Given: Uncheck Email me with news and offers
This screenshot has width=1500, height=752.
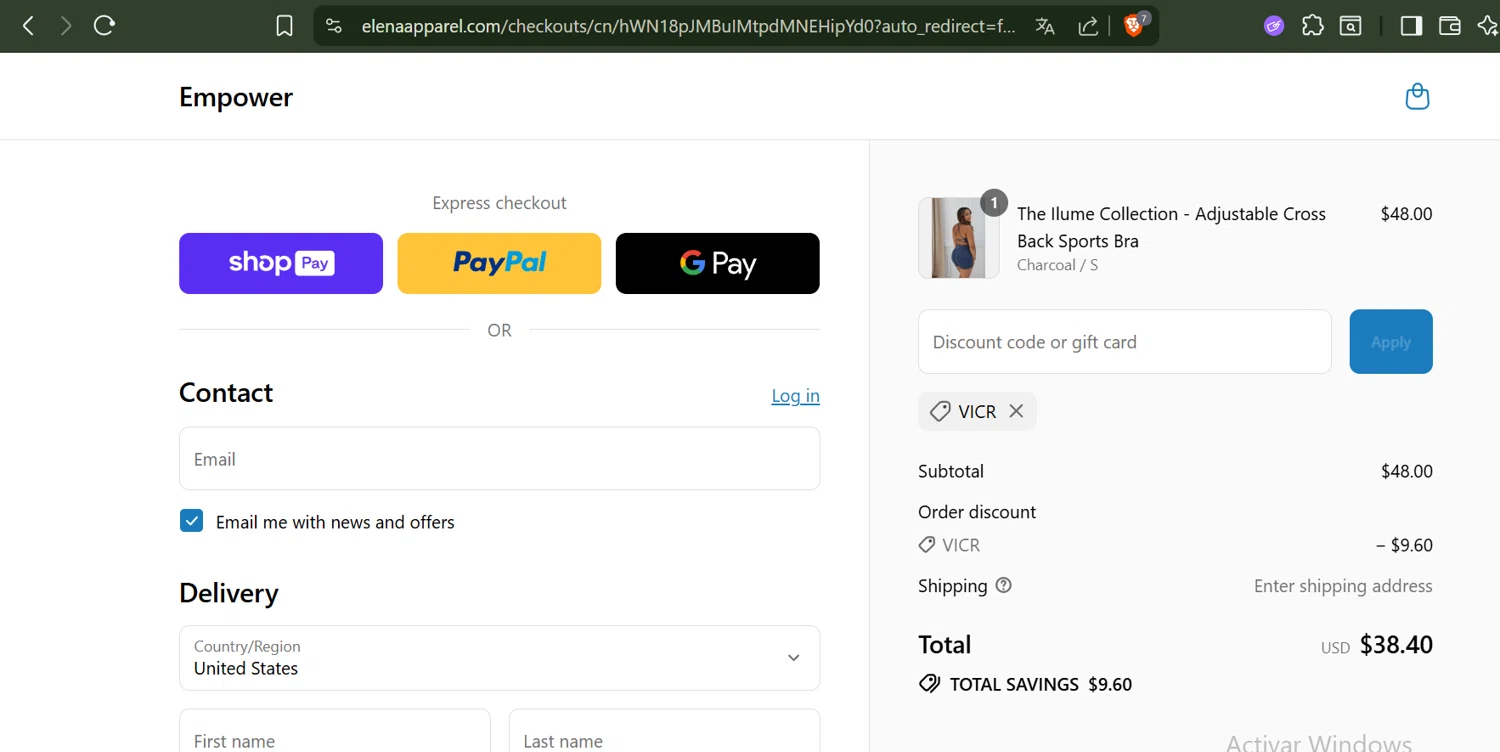Looking at the screenshot, I should click(x=191, y=521).
